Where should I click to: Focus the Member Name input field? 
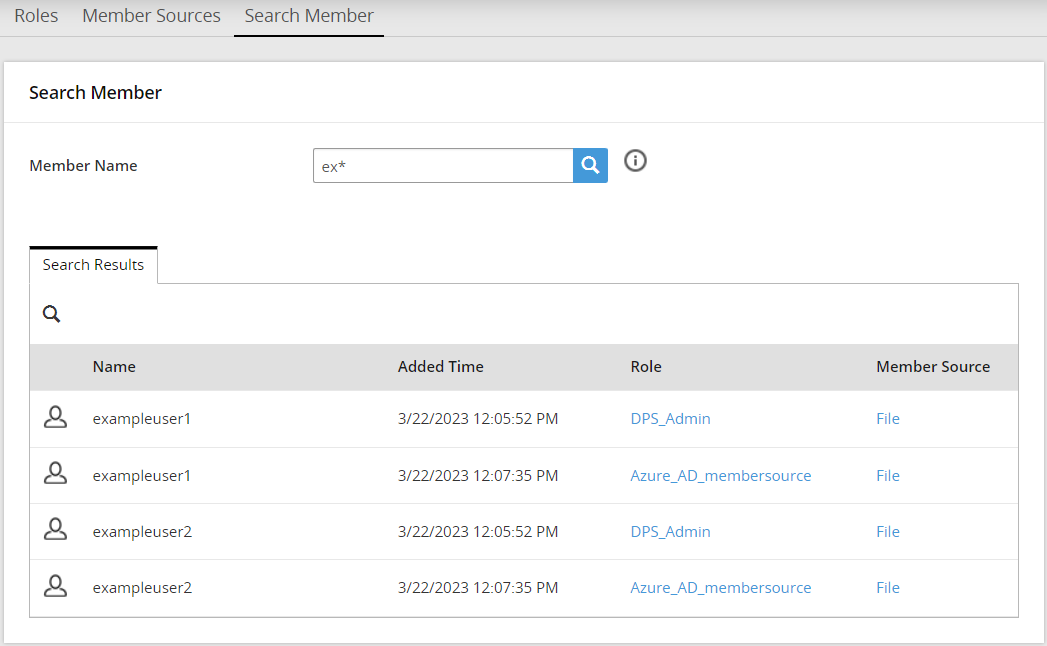pos(442,166)
